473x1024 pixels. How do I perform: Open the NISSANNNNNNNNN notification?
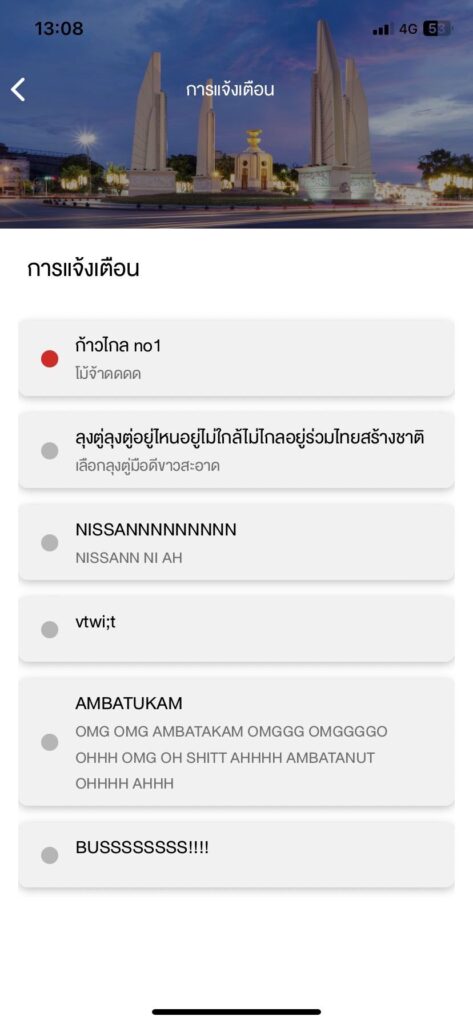(x=236, y=542)
